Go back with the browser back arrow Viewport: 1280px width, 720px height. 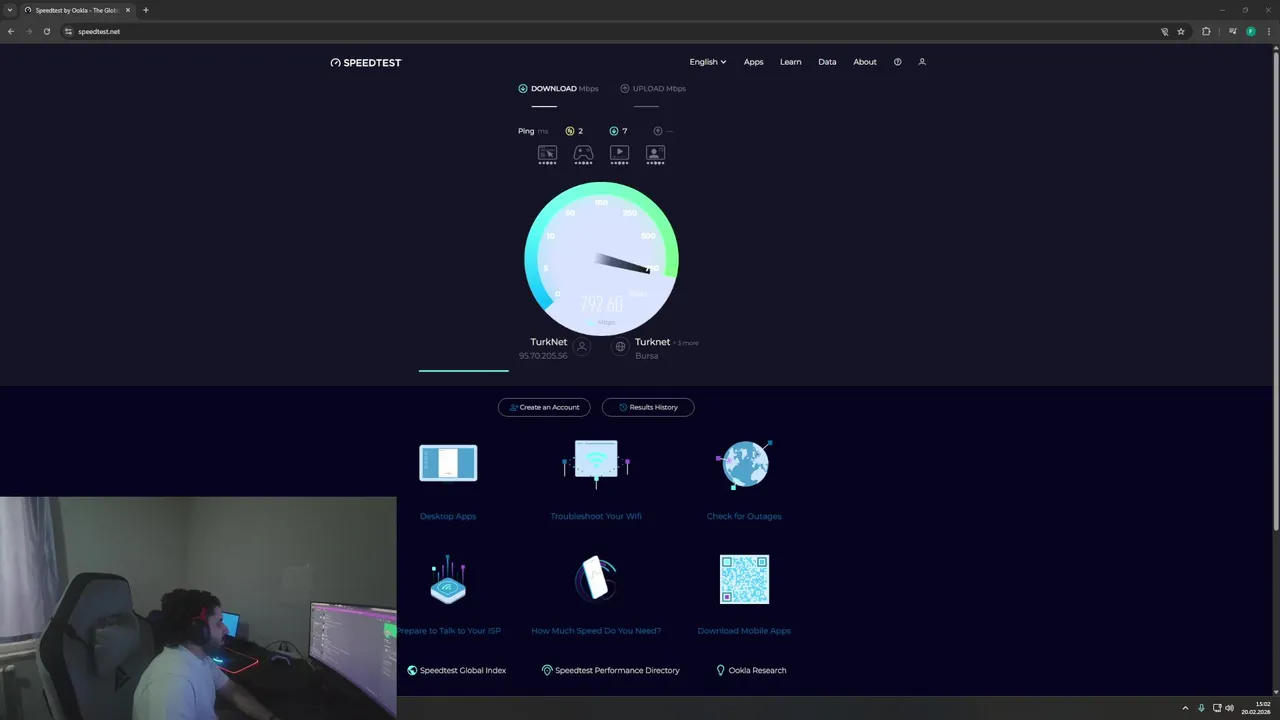(x=11, y=31)
